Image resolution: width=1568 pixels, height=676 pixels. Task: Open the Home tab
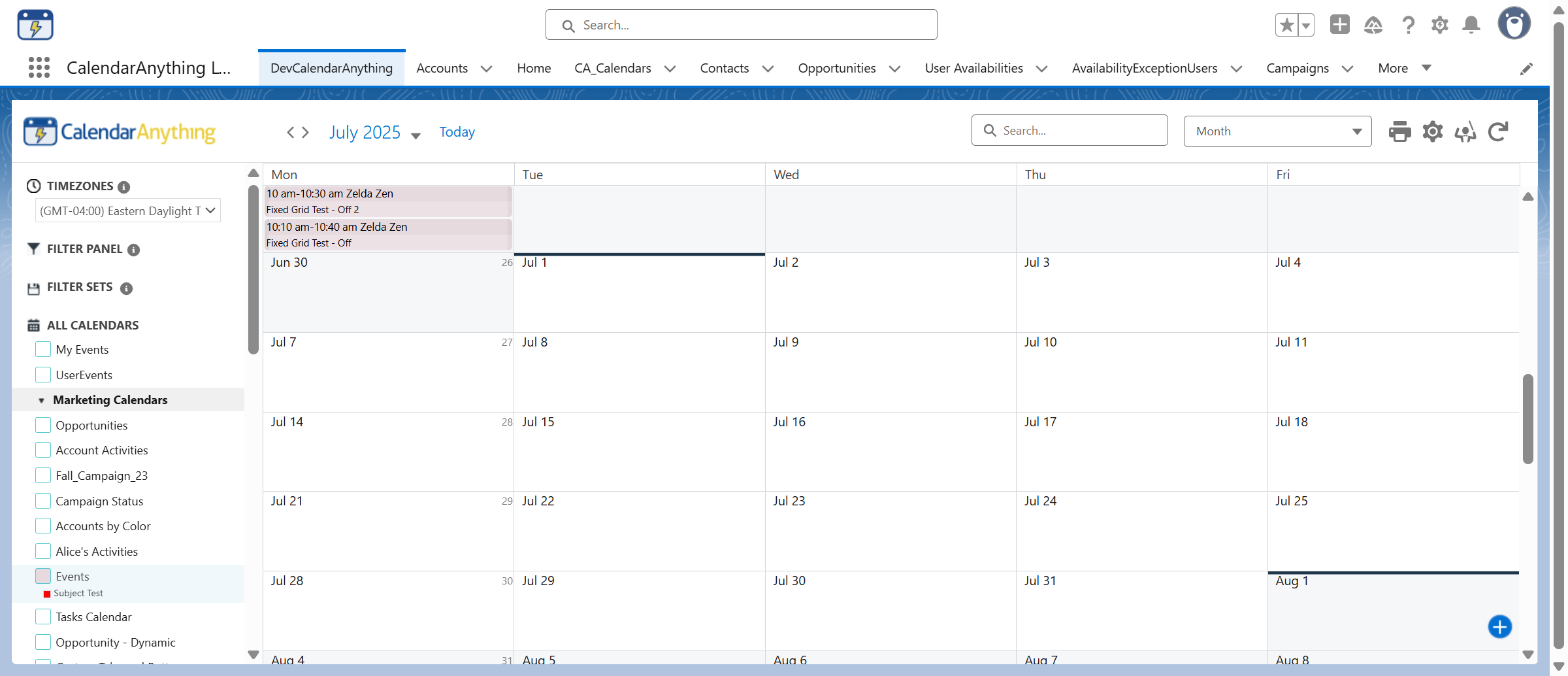[x=533, y=68]
